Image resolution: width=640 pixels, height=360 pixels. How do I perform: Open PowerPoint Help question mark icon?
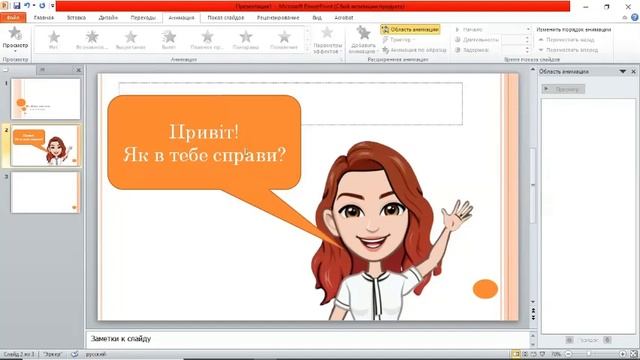(x=634, y=18)
